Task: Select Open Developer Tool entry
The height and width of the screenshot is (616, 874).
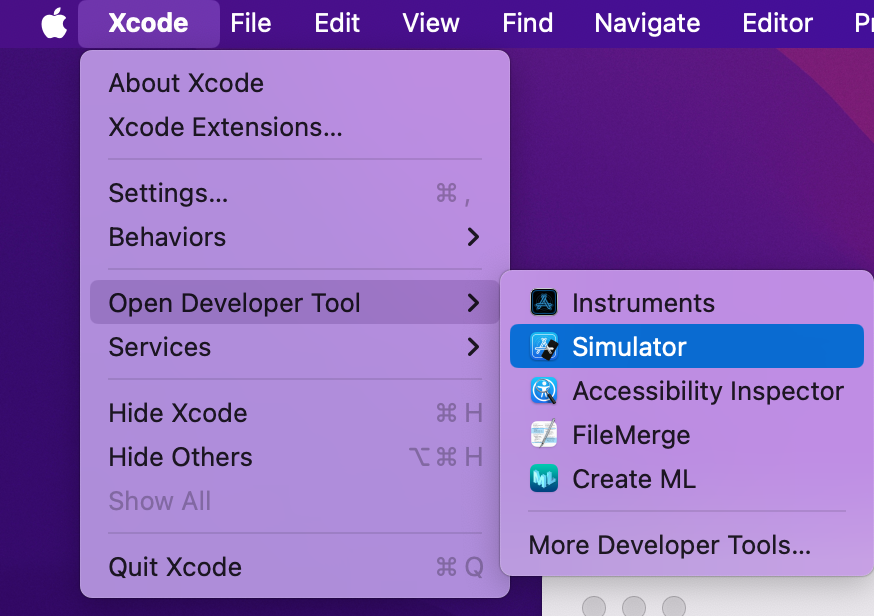Action: pos(295,303)
